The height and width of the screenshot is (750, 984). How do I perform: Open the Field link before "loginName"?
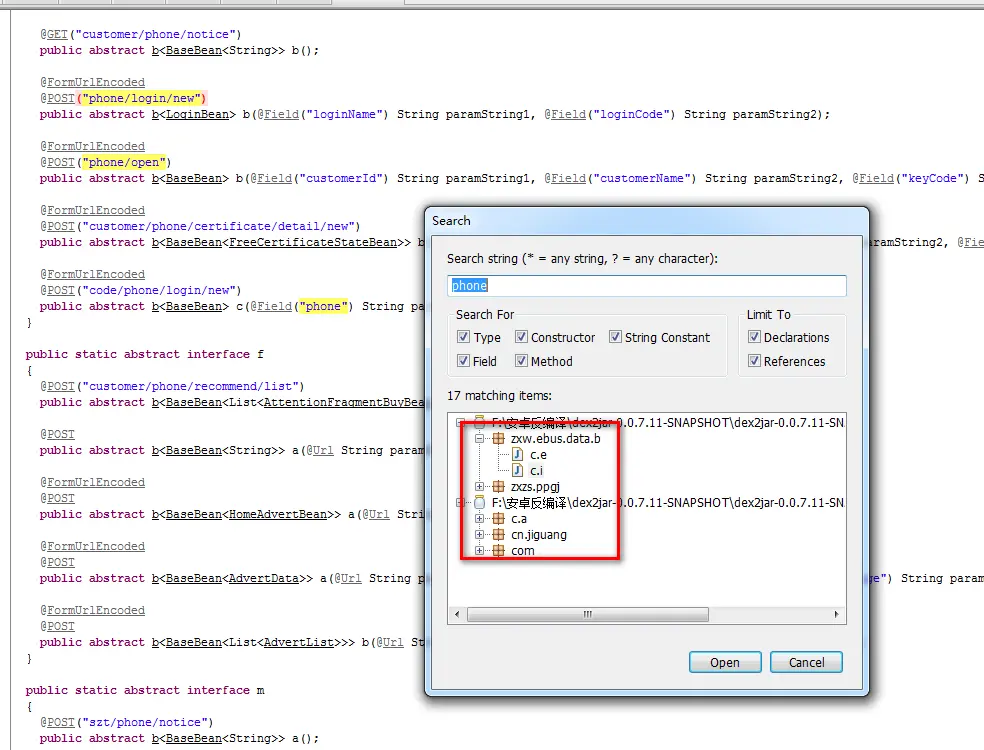pyautogui.click(x=281, y=114)
